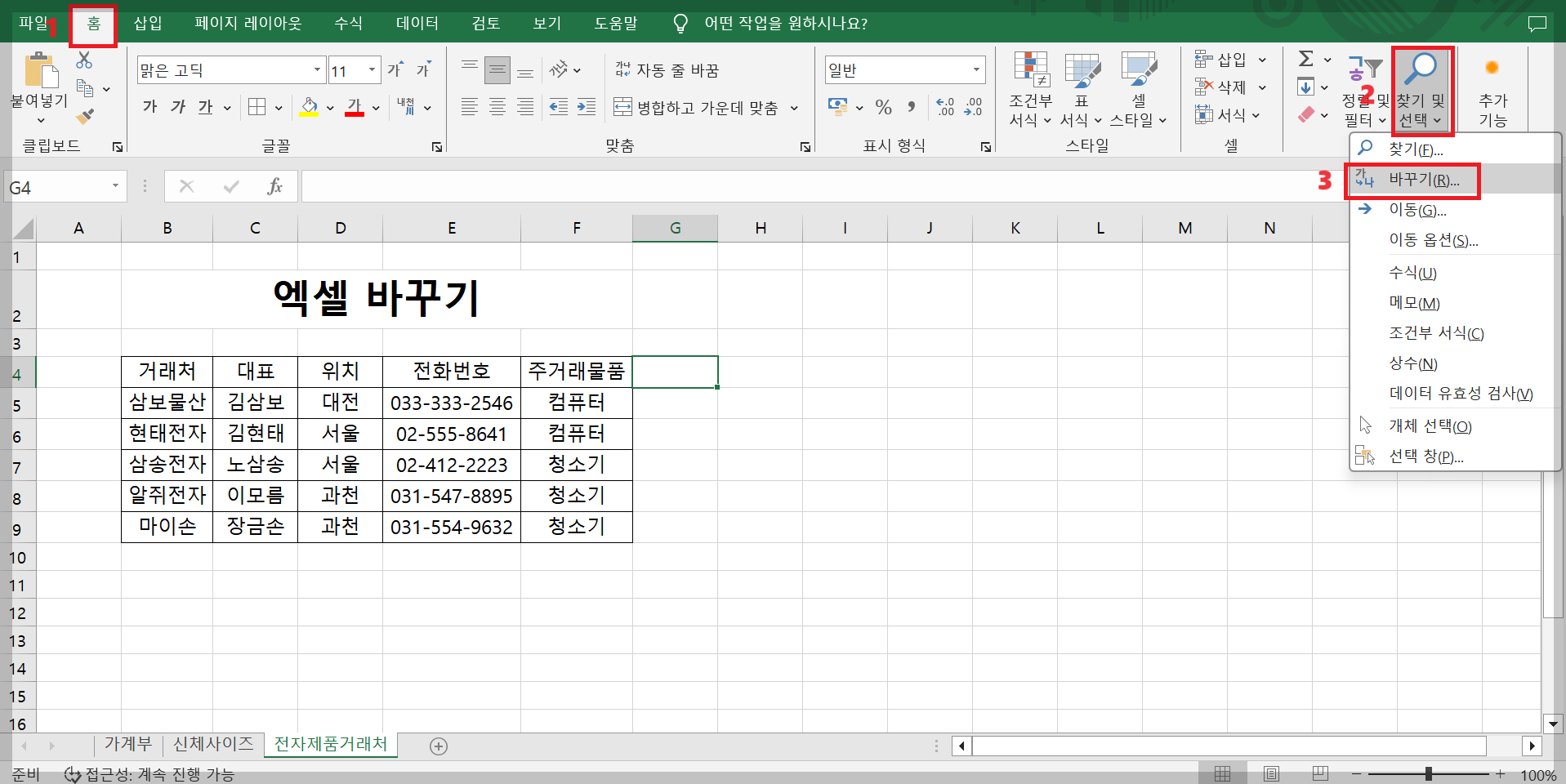Apply percent style % icon
The height and width of the screenshot is (784, 1566).
(882, 106)
